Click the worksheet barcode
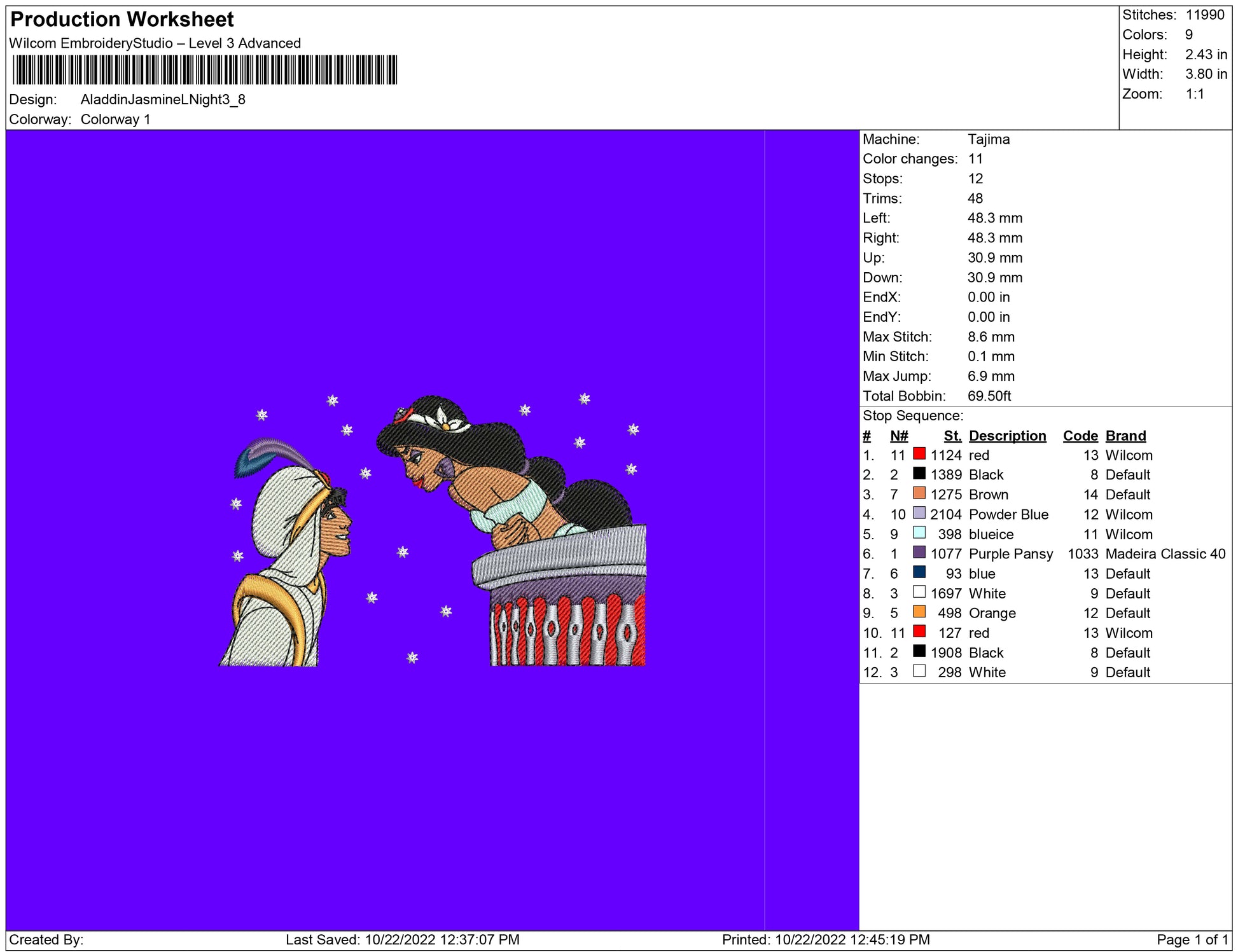 205,70
